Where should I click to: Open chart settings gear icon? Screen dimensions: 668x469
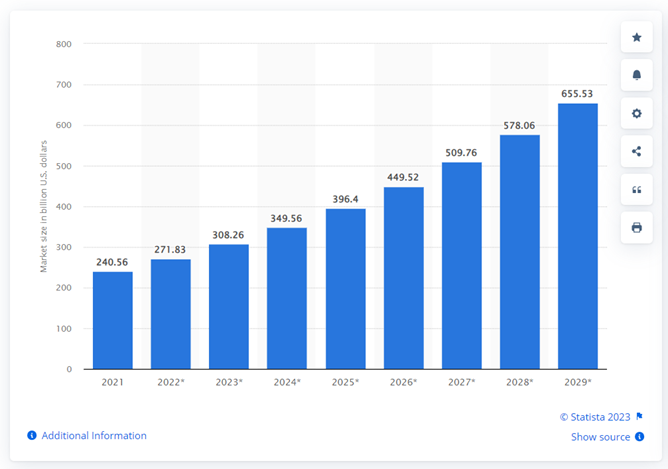click(x=636, y=113)
